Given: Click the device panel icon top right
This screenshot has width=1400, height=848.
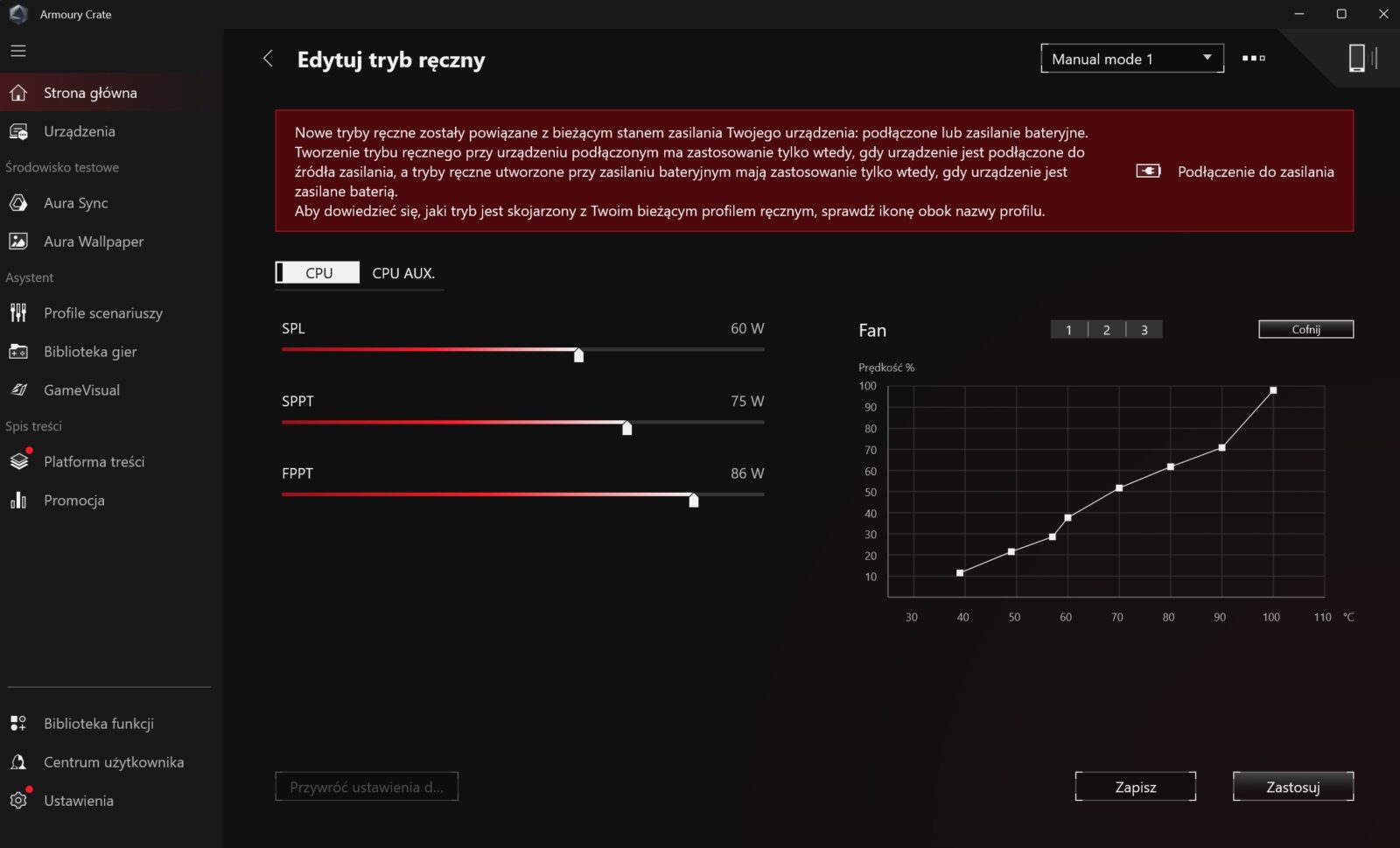Looking at the screenshot, I should click(1358, 59).
